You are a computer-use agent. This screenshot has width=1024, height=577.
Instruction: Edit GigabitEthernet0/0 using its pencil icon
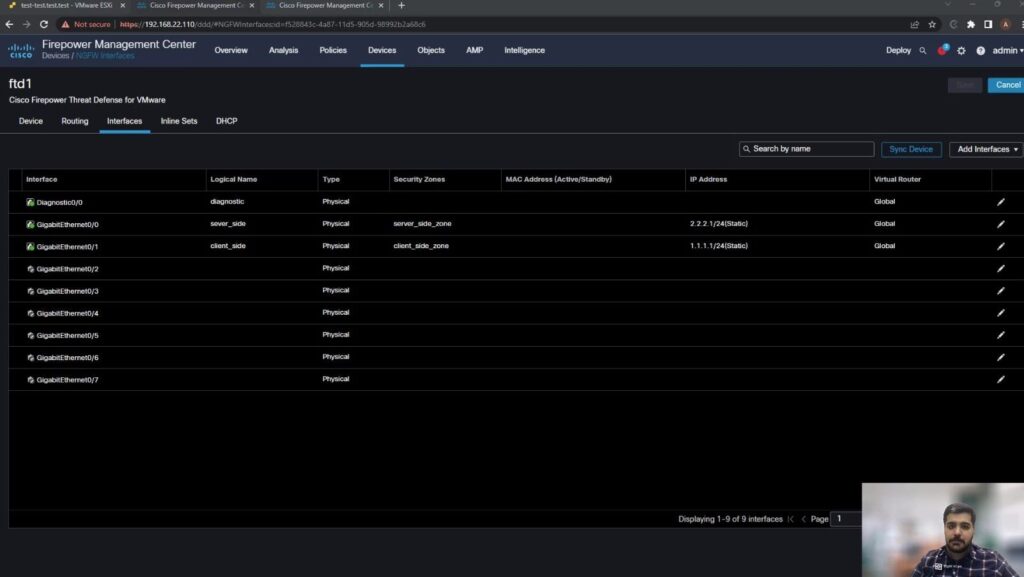click(x=1000, y=225)
